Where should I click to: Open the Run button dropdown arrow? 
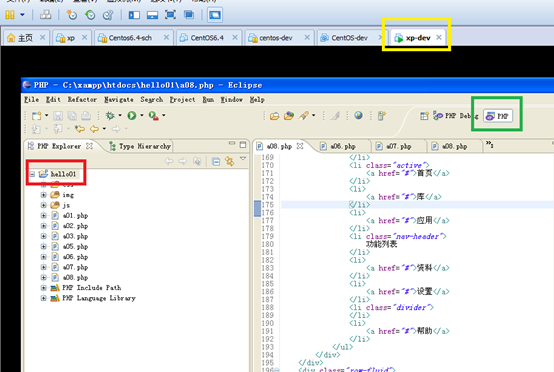(142, 115)
